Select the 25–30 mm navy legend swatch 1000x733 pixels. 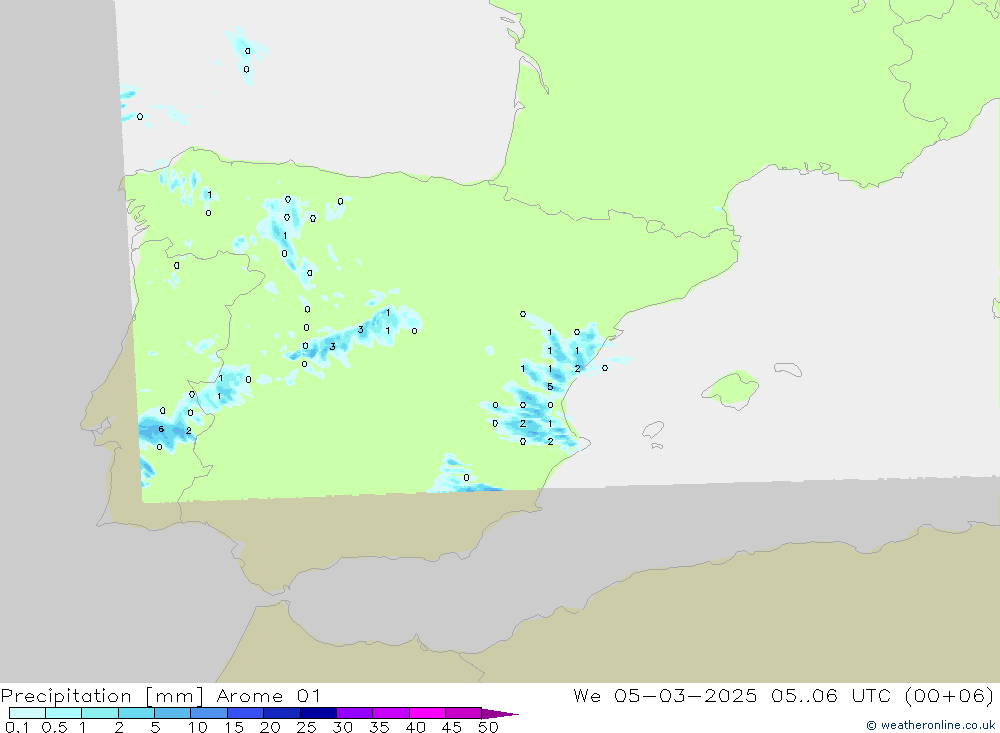(318, 713)
